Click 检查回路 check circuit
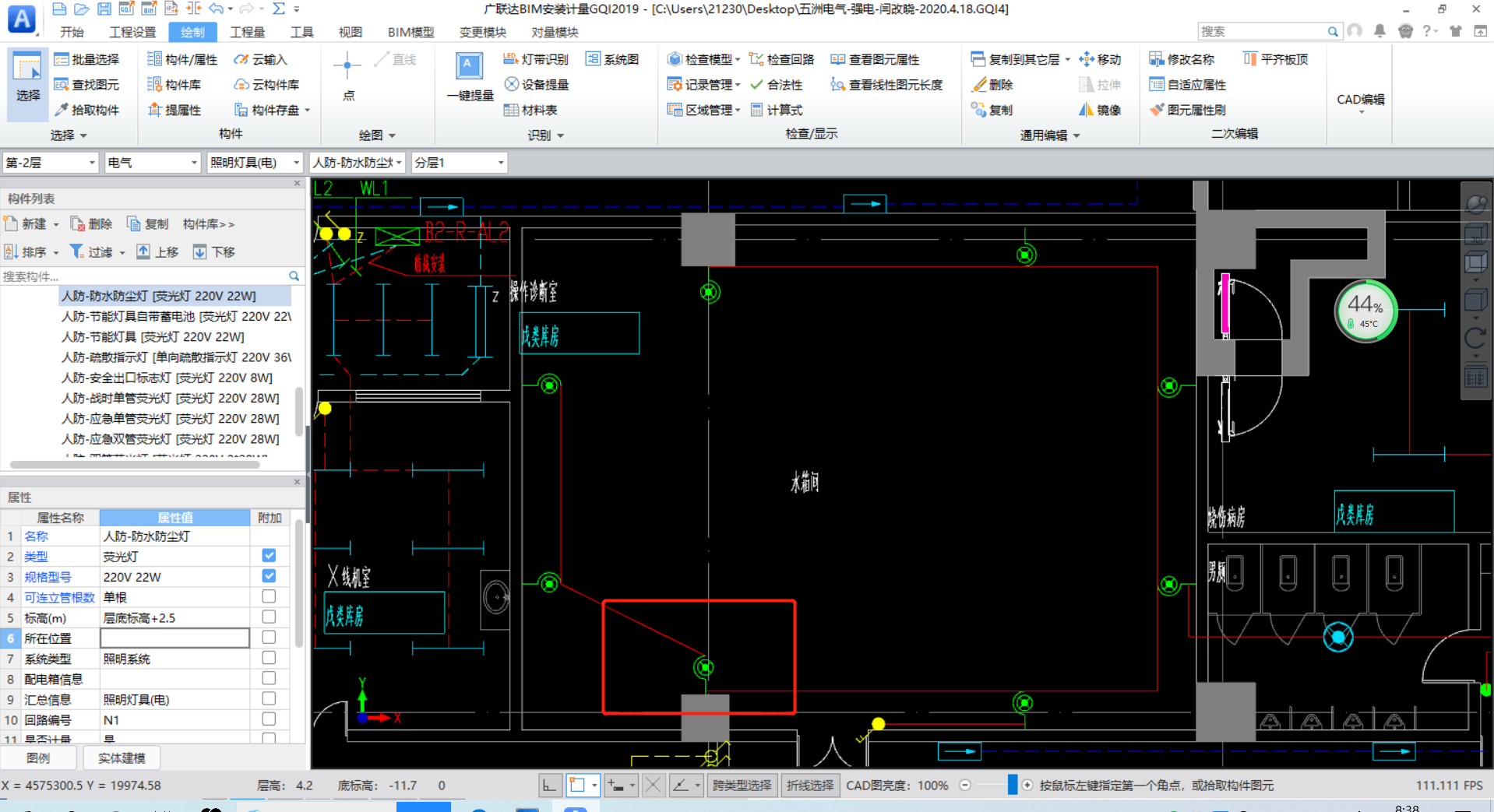The image size is (1494, 812). tap(781, 60)
